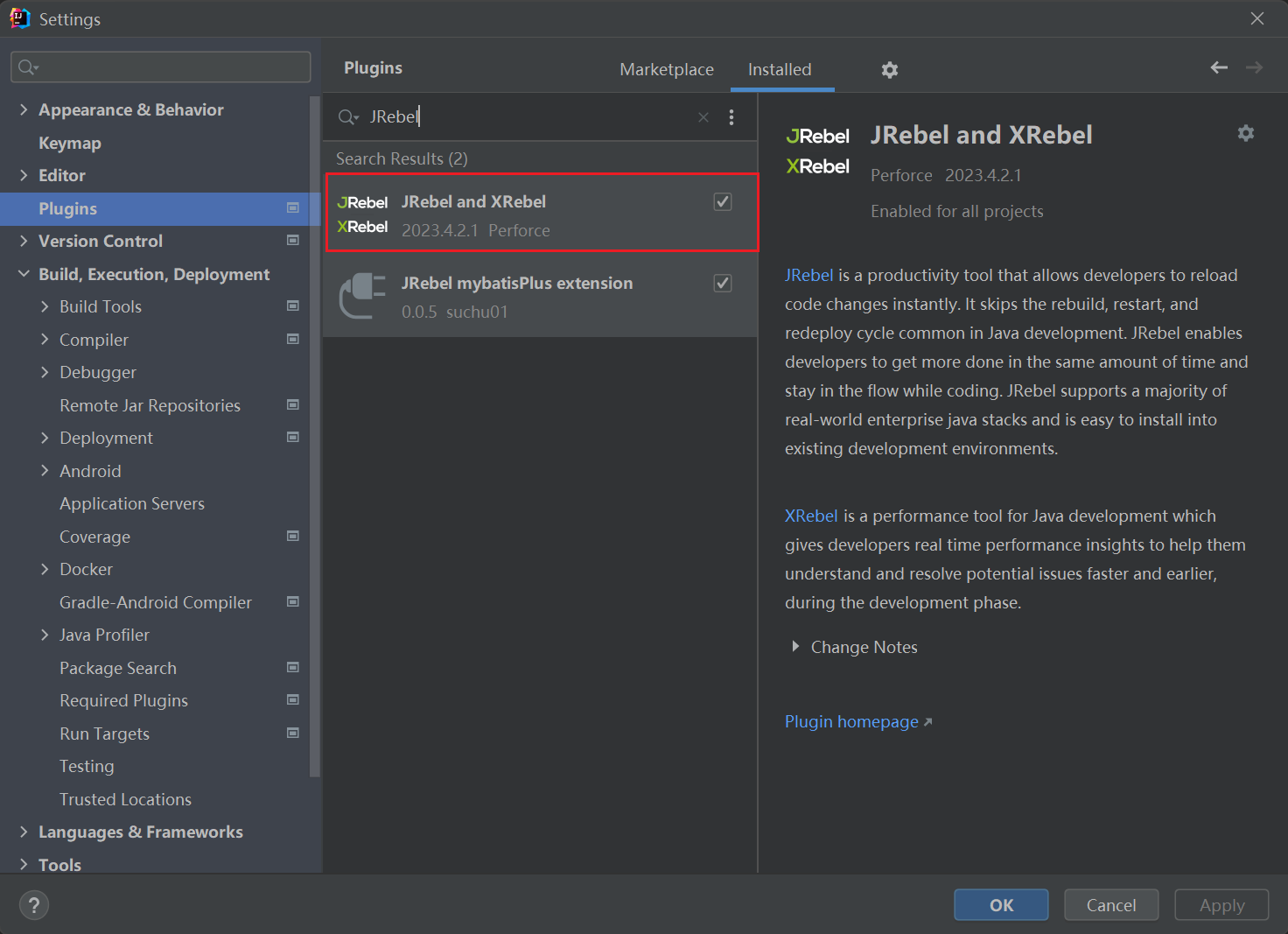
Task: Open the Plugin homepage link
Action: pyautogui.click(x=851, y=722)
